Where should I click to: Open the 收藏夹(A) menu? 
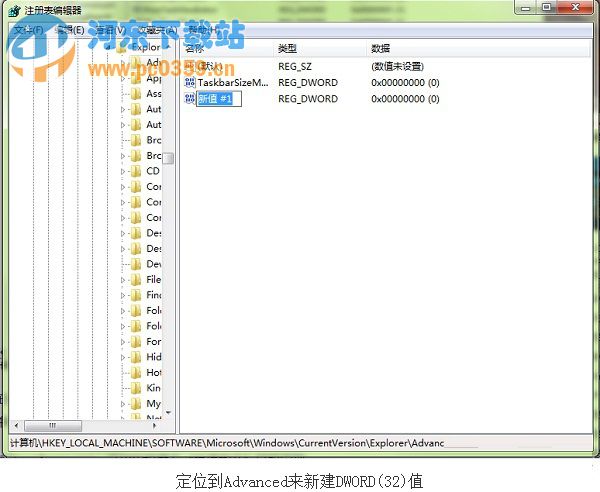(157, 30)
